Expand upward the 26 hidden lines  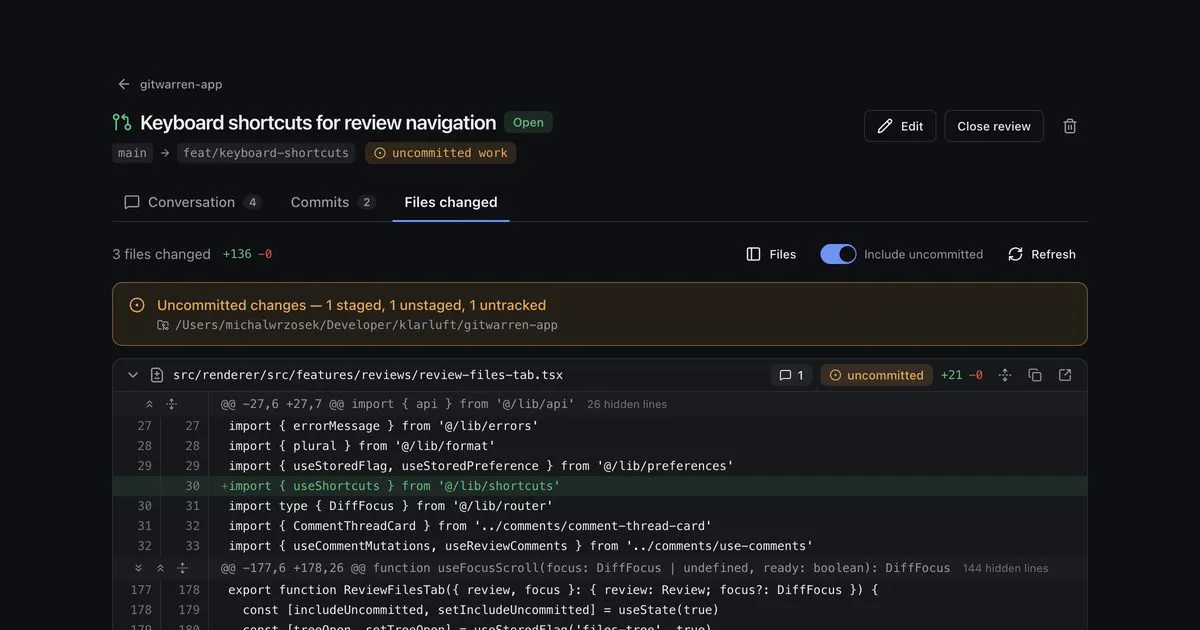click(149, 404)
